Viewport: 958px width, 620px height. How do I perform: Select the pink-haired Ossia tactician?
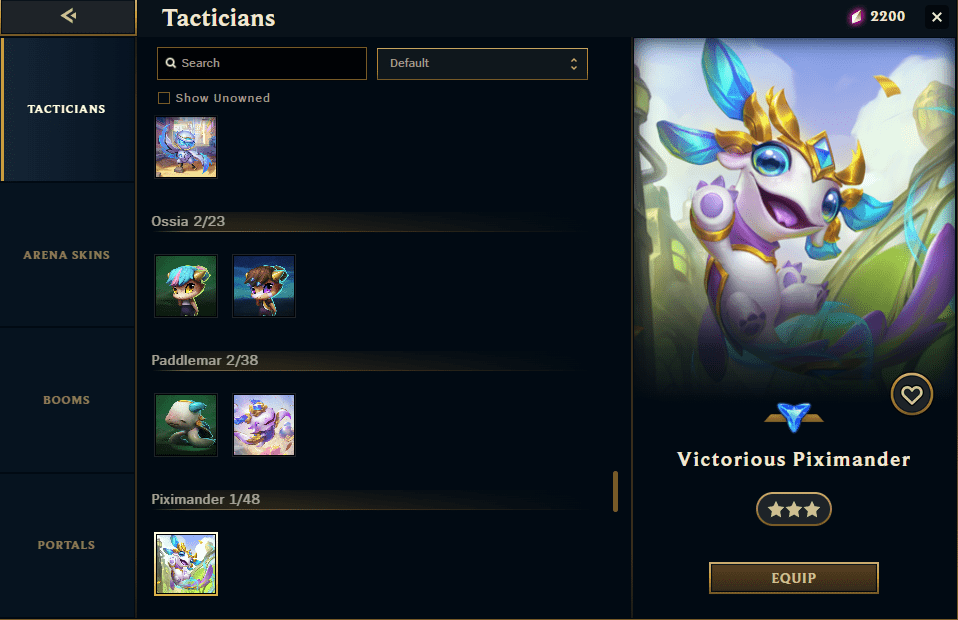coord(186,286)
